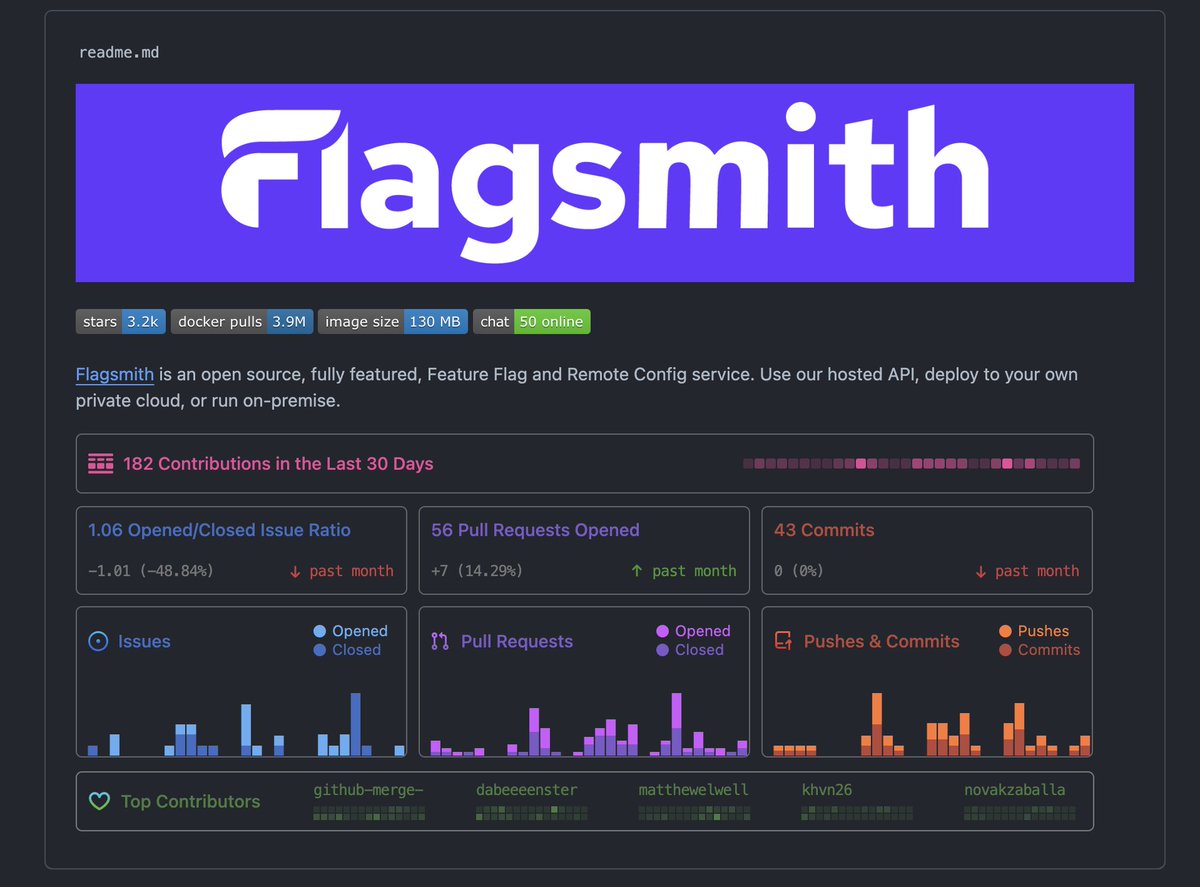Click the image size 130 MB badge
The height and width of the screenshot is (887, 1200).
[x=392, y=322]
